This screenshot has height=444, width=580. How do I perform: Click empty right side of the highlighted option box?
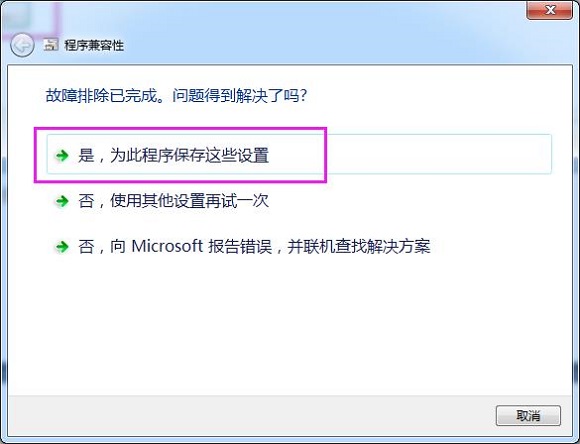[x=438, y=154]
